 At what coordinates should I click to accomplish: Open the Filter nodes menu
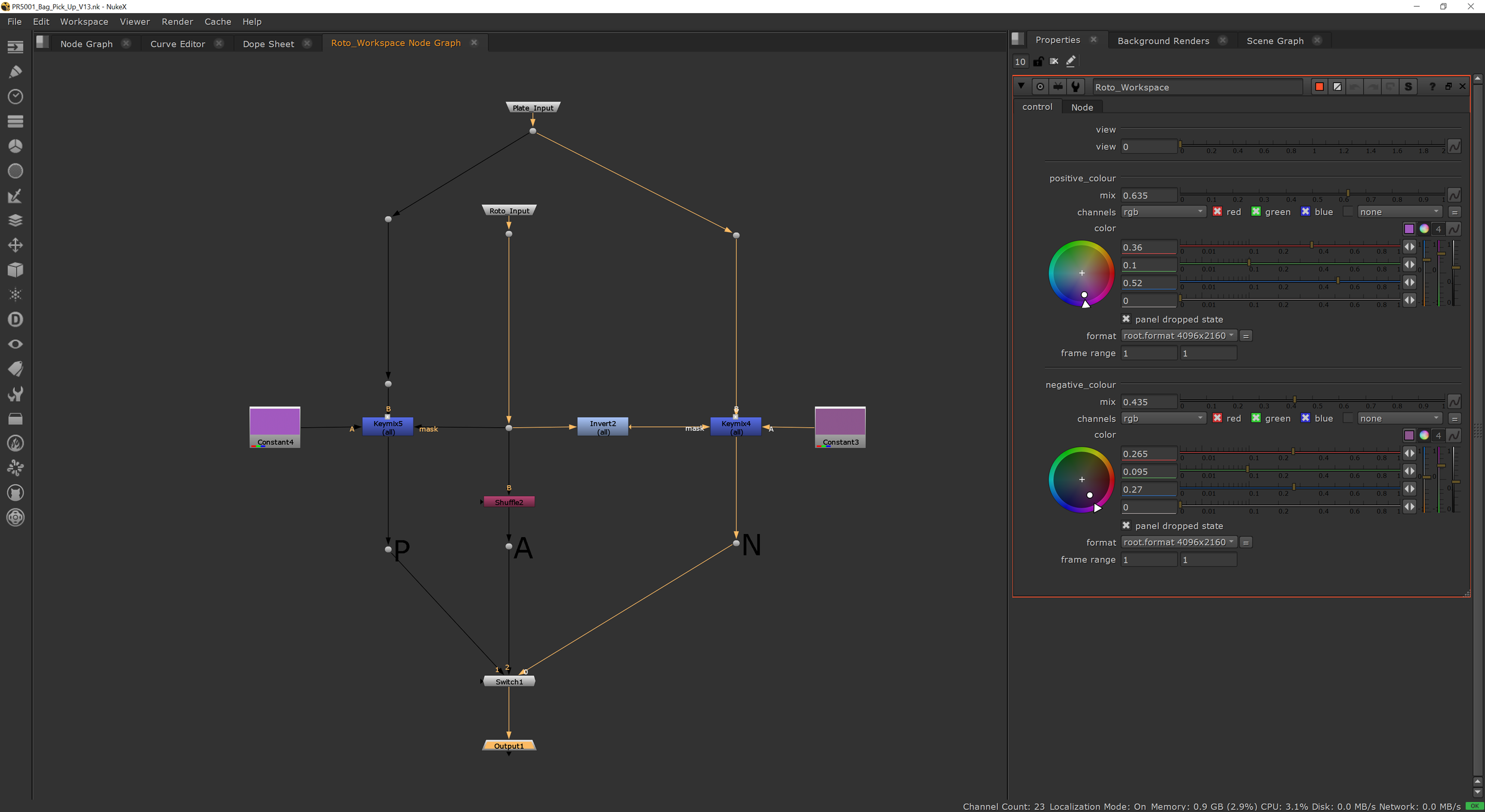(x=15, y=171)
